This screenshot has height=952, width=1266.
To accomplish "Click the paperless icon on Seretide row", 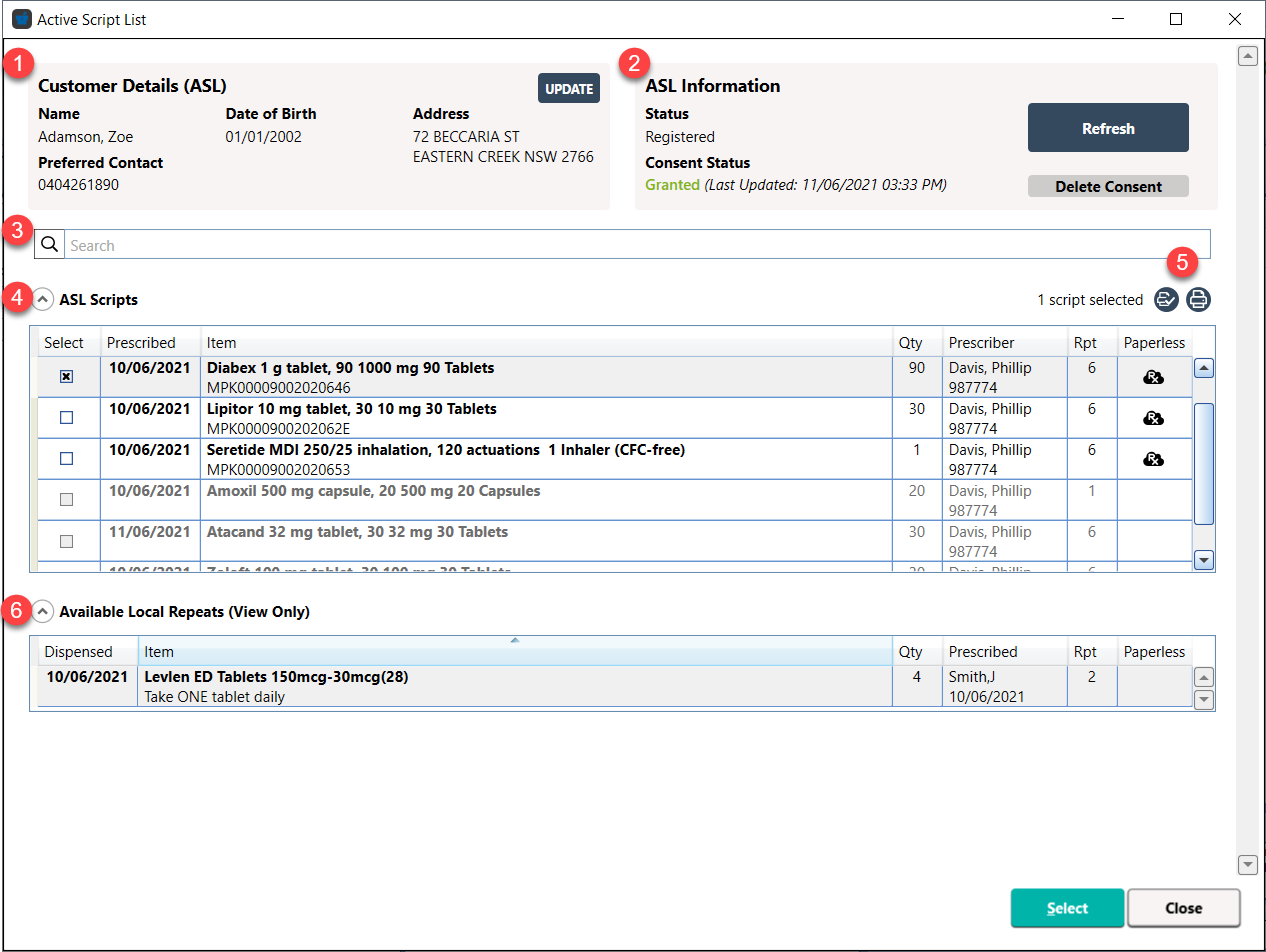I will click(1153, 459).
